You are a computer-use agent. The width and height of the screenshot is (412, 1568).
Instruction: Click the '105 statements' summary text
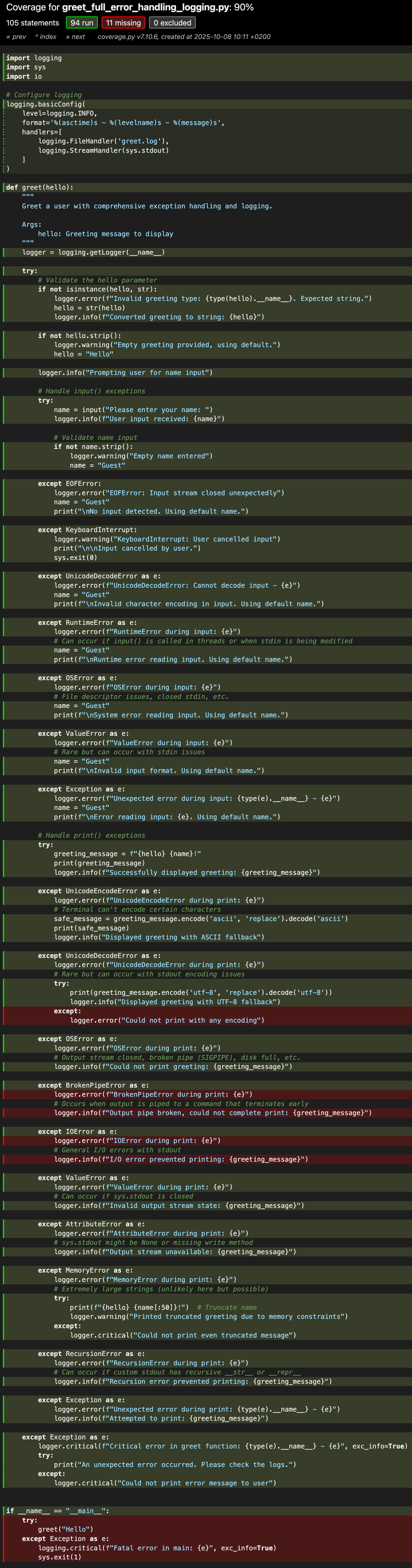tap(33, 23)
